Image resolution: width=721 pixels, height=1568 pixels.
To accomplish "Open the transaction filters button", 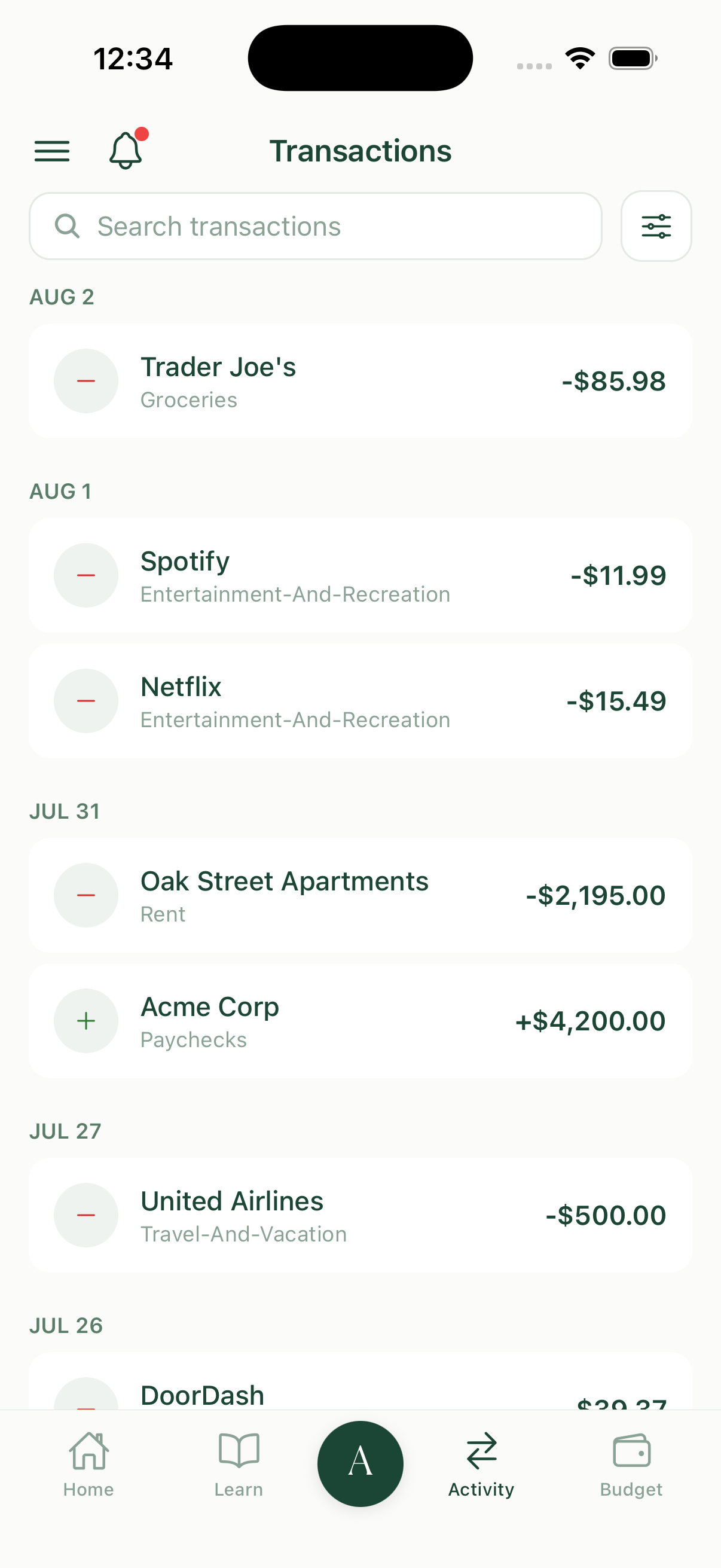I will [656, 226].
